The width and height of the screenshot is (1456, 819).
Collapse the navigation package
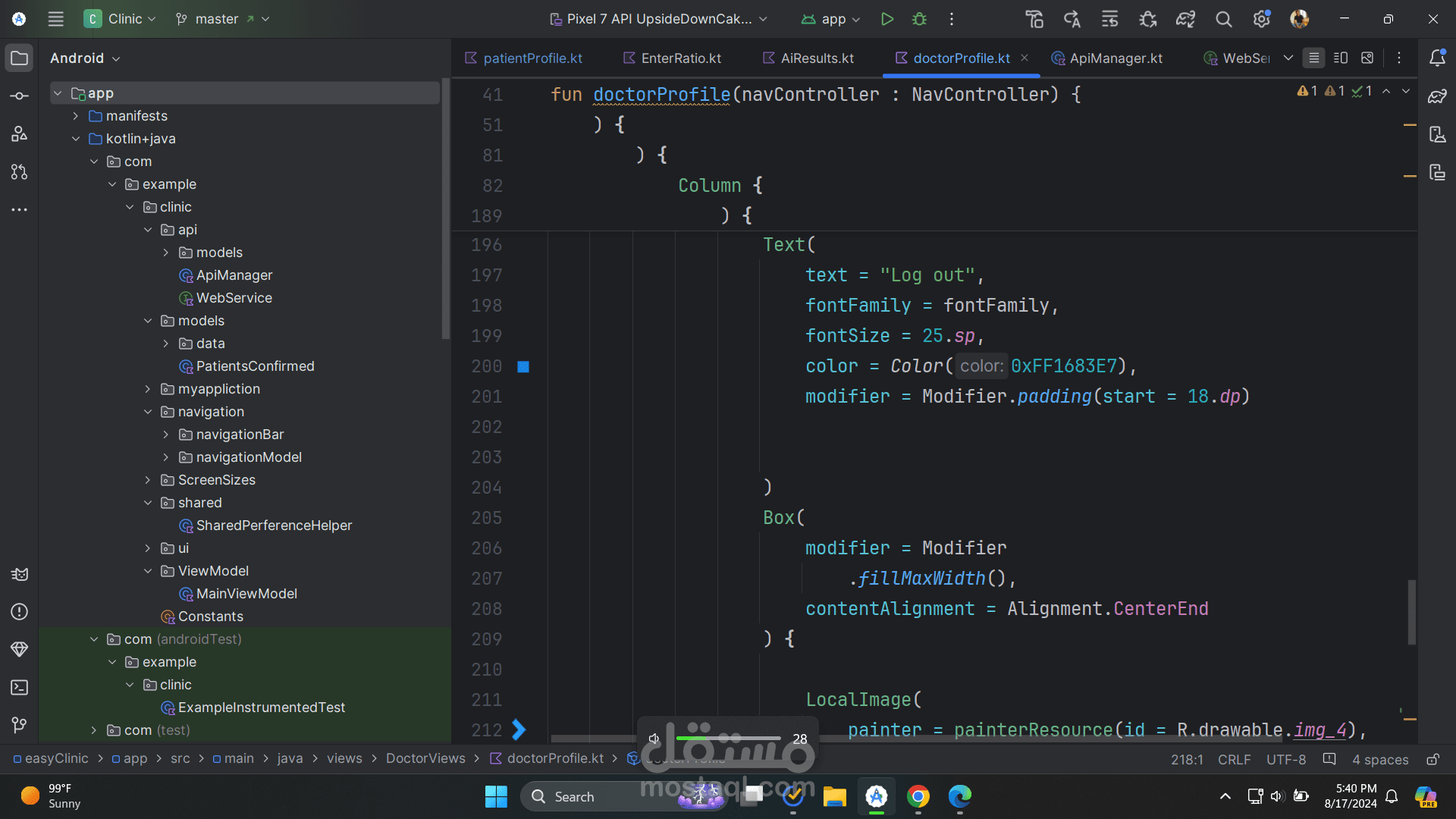[148, 412]
